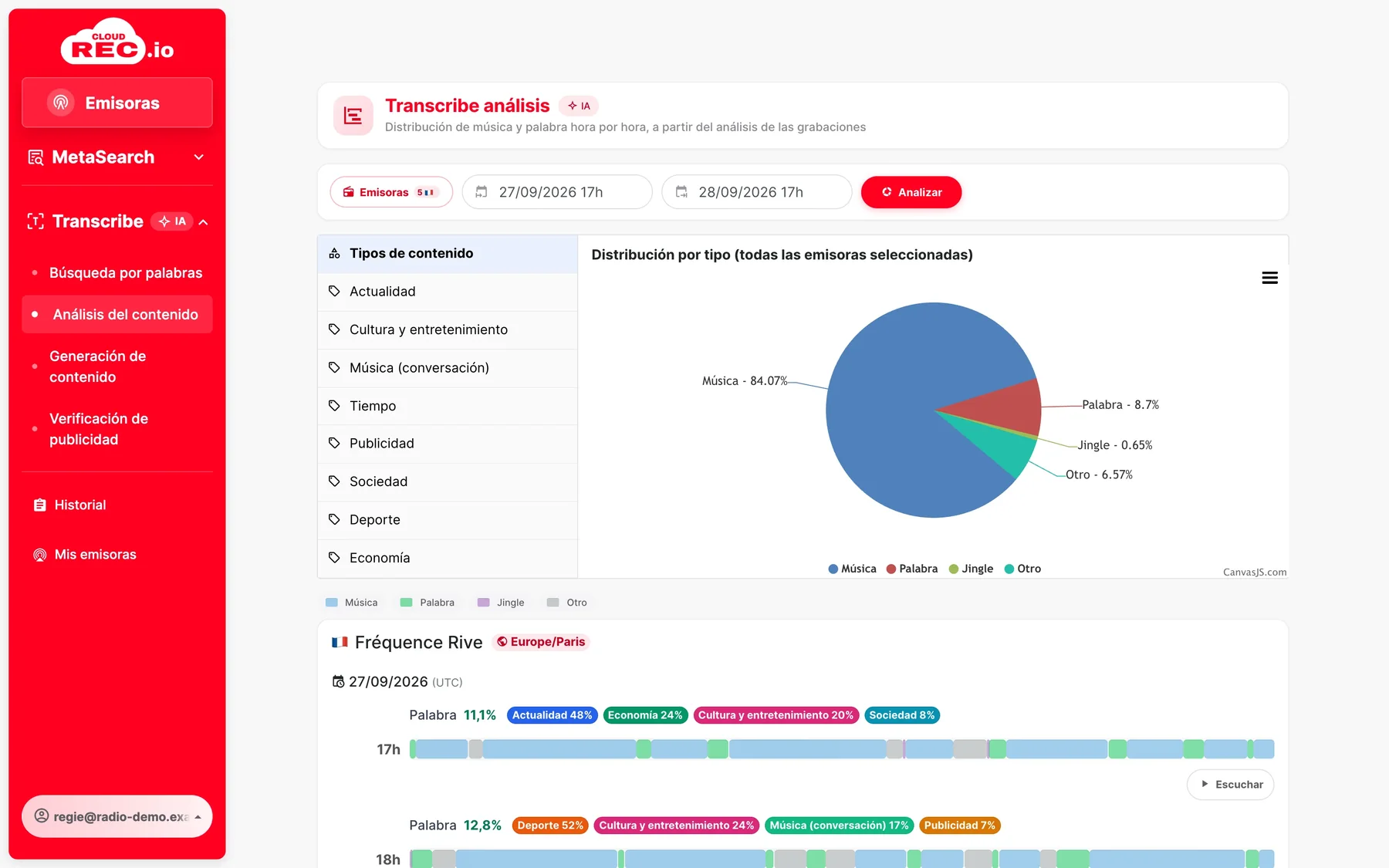Click the Historial clipboard icon
1389x868 pixels.
[x=40, y=505]
